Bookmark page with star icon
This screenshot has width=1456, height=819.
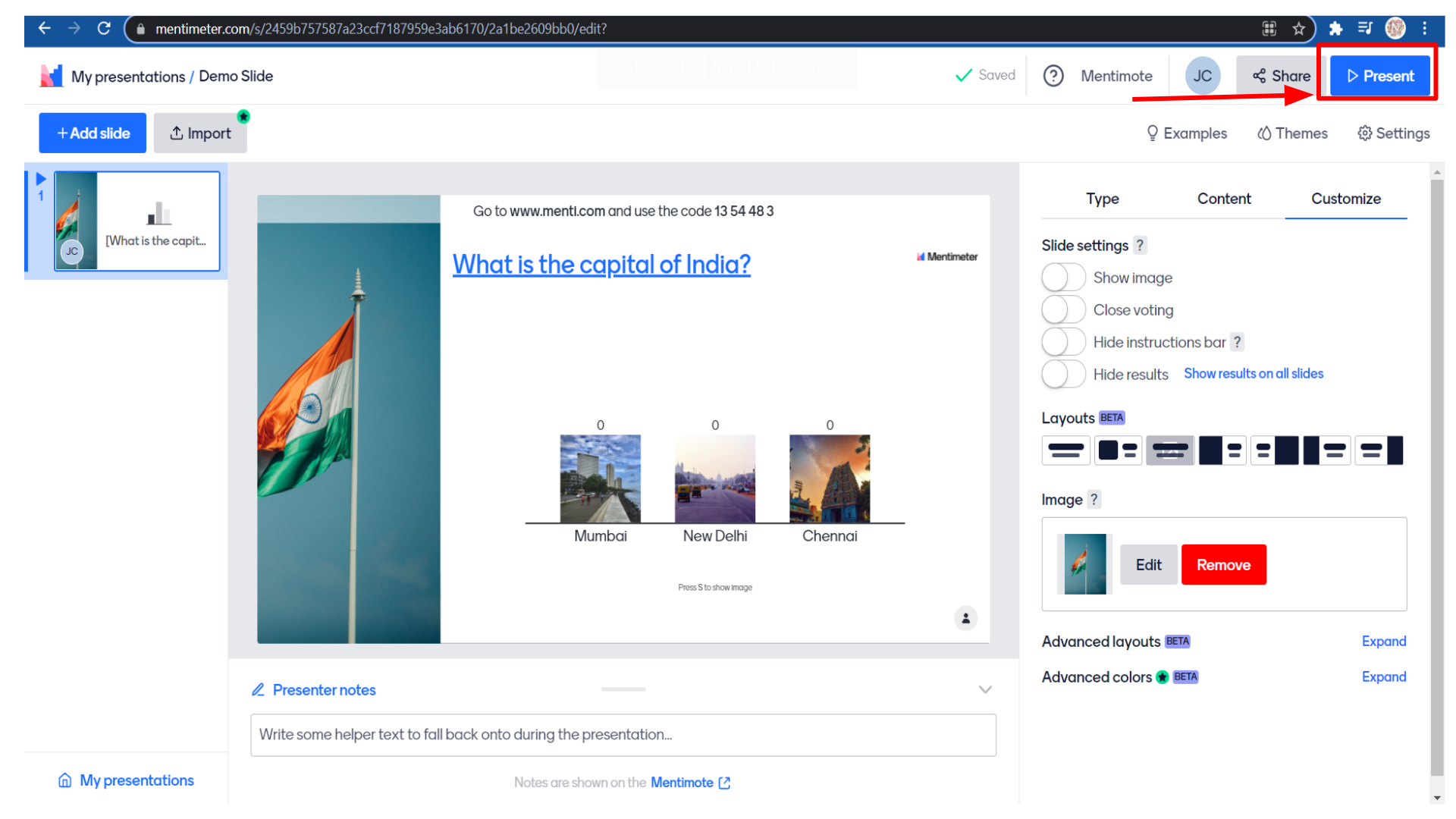[1299, 29]
